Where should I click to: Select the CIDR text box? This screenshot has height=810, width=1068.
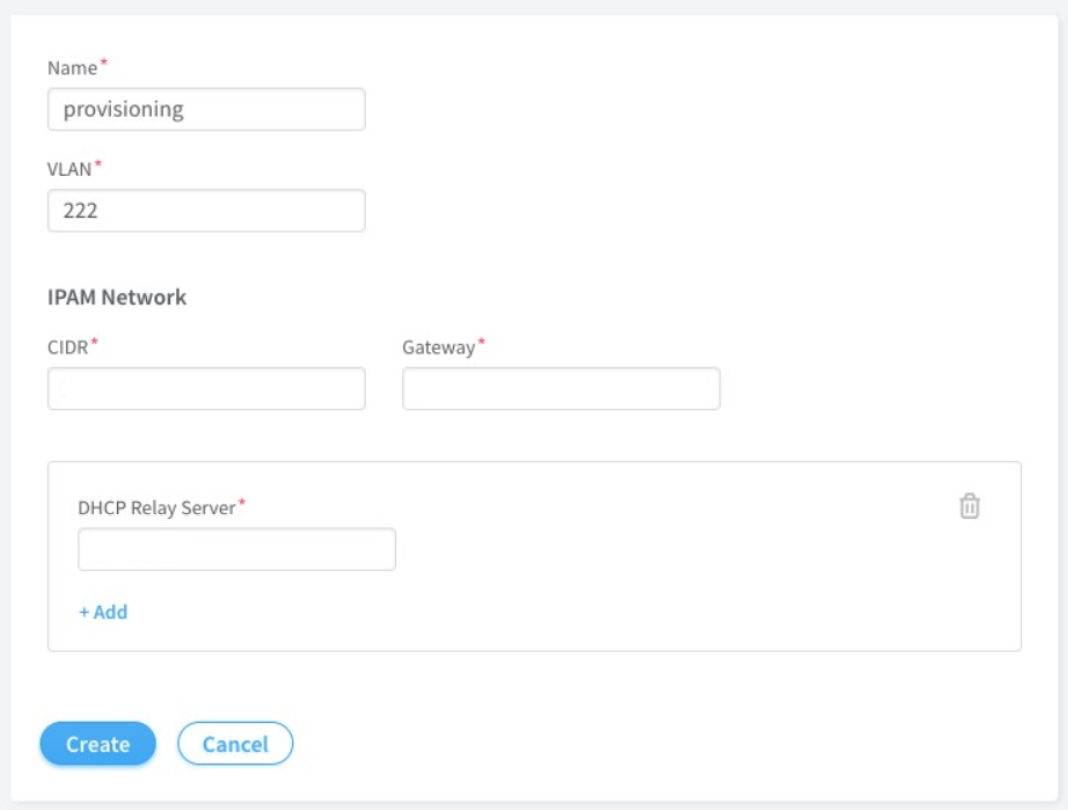206,388
